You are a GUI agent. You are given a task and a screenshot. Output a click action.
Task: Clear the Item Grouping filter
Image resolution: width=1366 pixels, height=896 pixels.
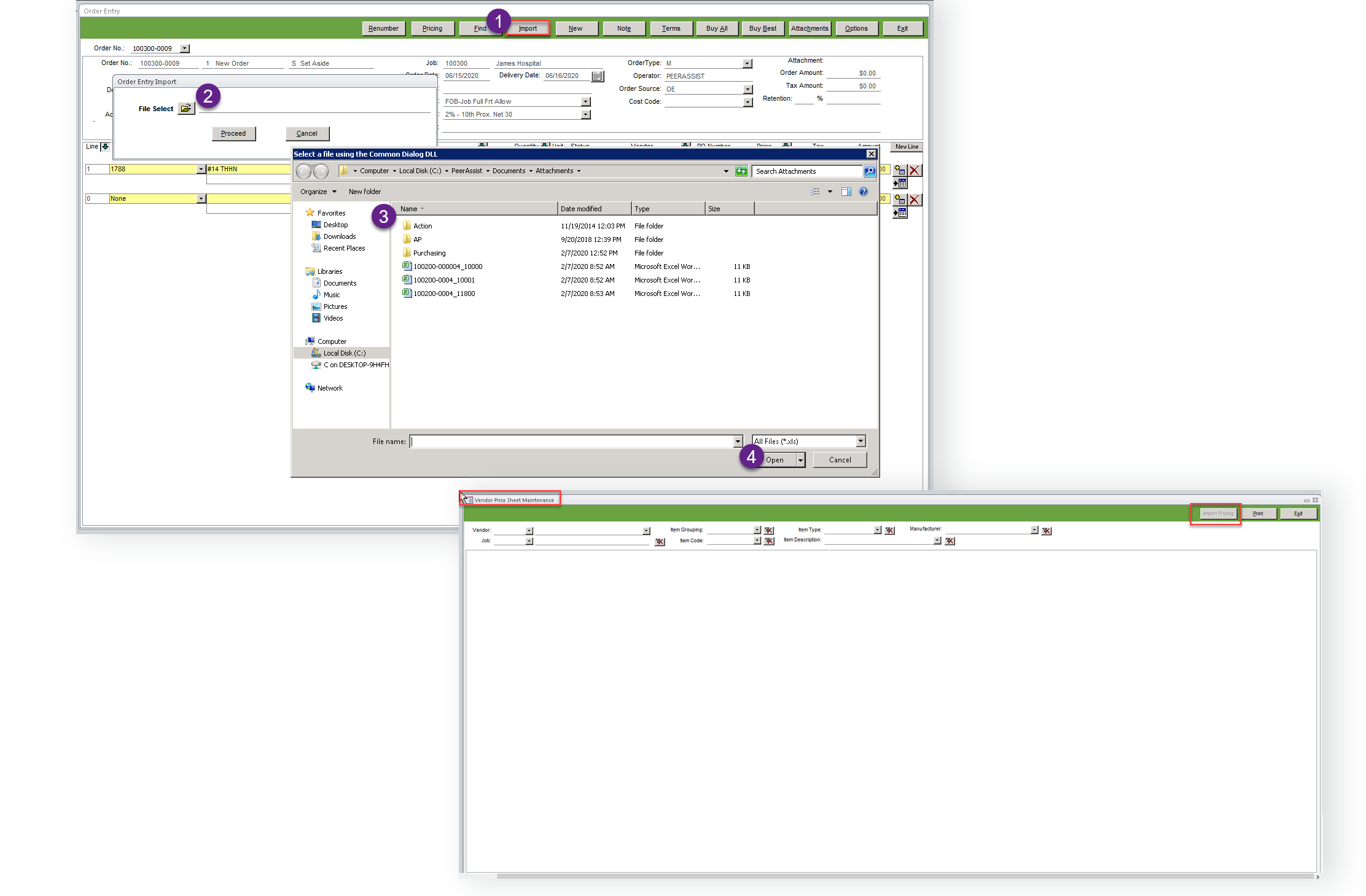click(x=768, y=531)
